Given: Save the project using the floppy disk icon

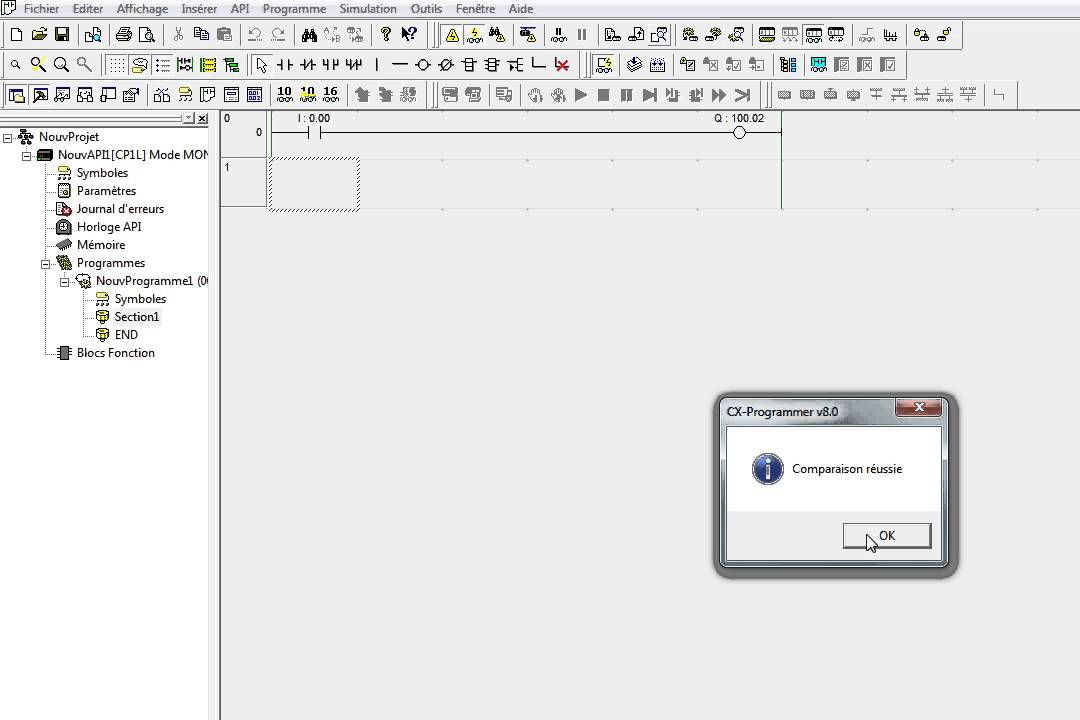Looking at the screenshot, I should pos(62,34).
